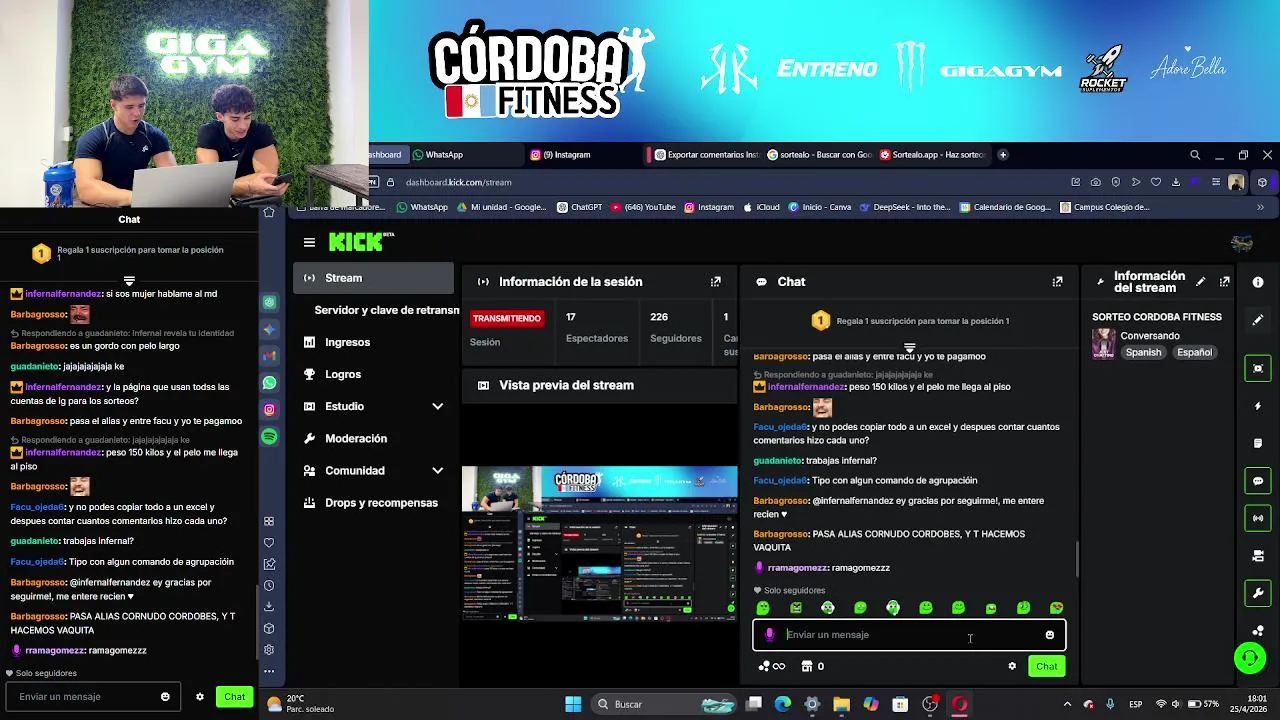The height and width of the screenshot is (720, 1280).
Task: Select the first green emote in emote row
Action: 763,608
